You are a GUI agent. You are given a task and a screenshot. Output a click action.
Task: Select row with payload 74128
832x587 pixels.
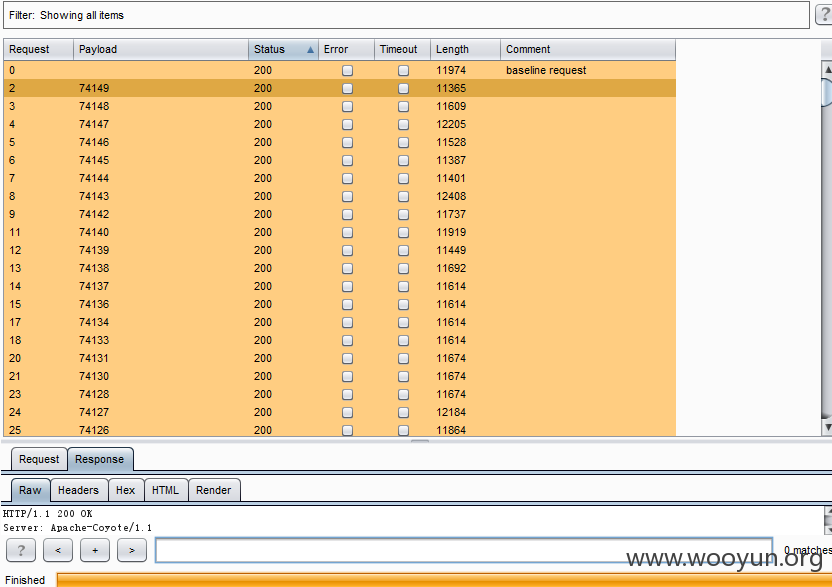click(340, 394)
